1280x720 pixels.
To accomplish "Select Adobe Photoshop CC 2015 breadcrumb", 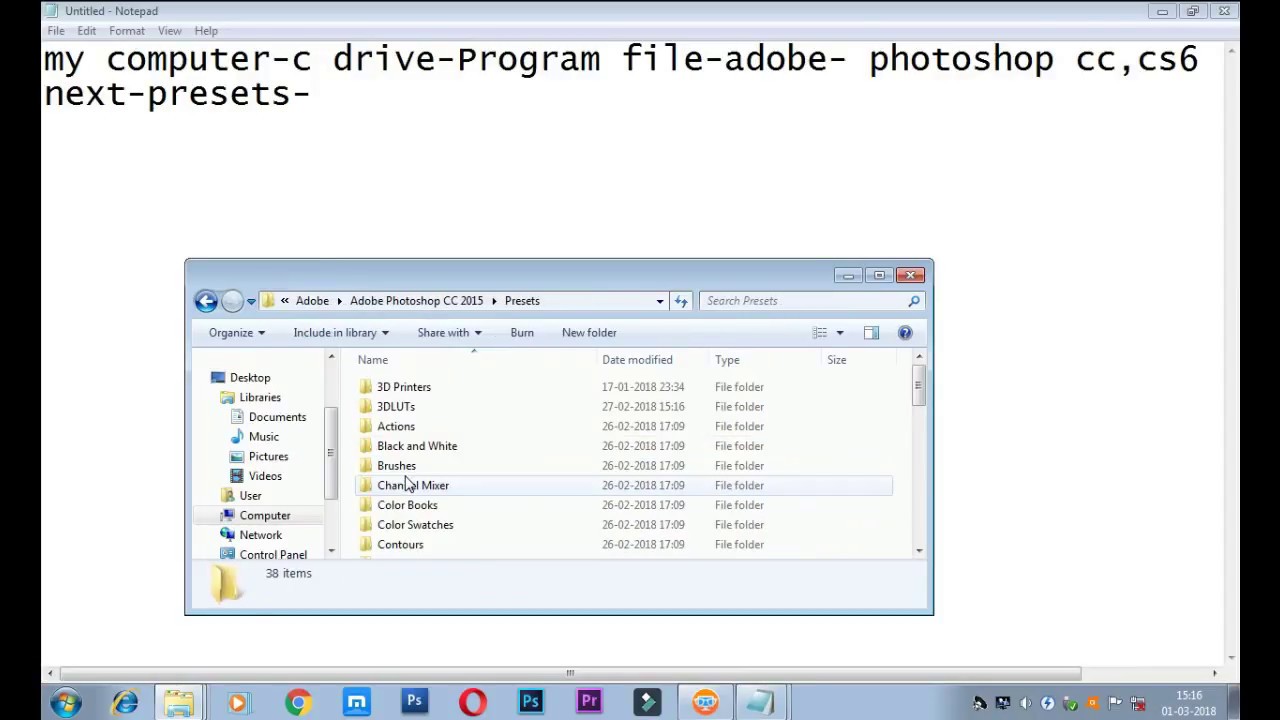I will pos(416,301).
